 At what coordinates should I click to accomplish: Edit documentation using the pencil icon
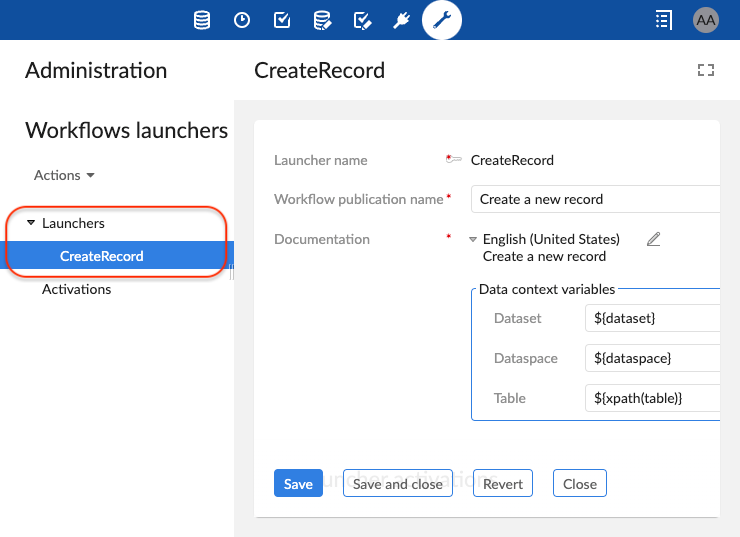tap(653, 239)
